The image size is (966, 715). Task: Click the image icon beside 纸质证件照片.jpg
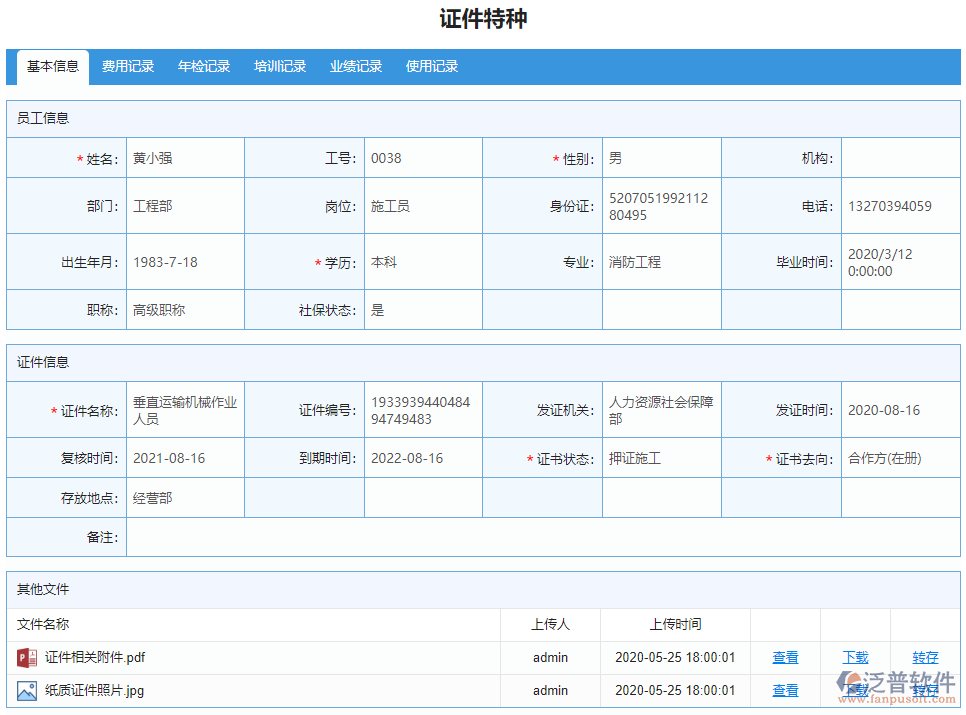point(26,690)
